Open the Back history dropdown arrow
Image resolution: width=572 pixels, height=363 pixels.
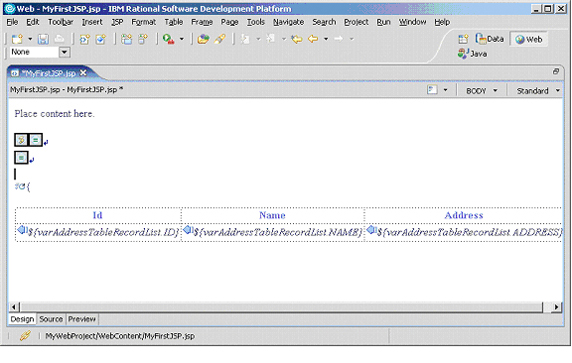pos(326,39)
